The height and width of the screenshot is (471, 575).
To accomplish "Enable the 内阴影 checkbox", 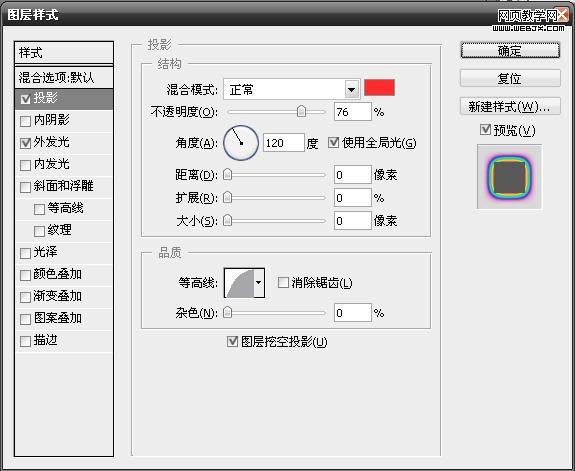I will click(25, 121).
